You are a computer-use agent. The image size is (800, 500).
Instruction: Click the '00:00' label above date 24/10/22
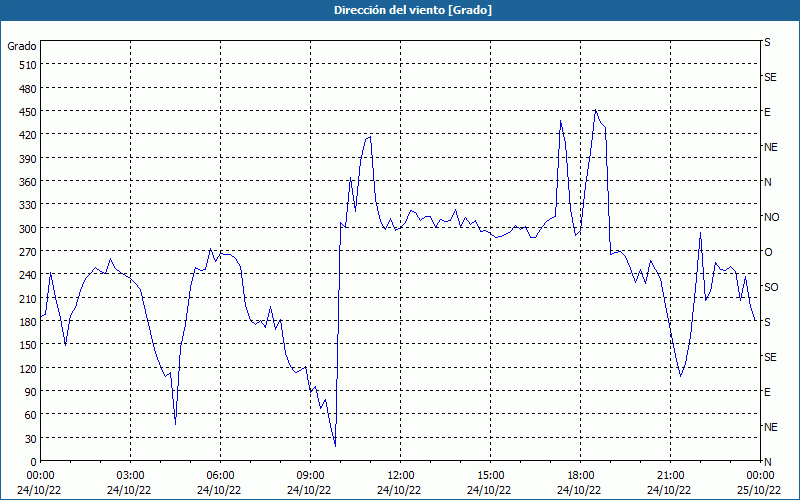pos(40,476)
